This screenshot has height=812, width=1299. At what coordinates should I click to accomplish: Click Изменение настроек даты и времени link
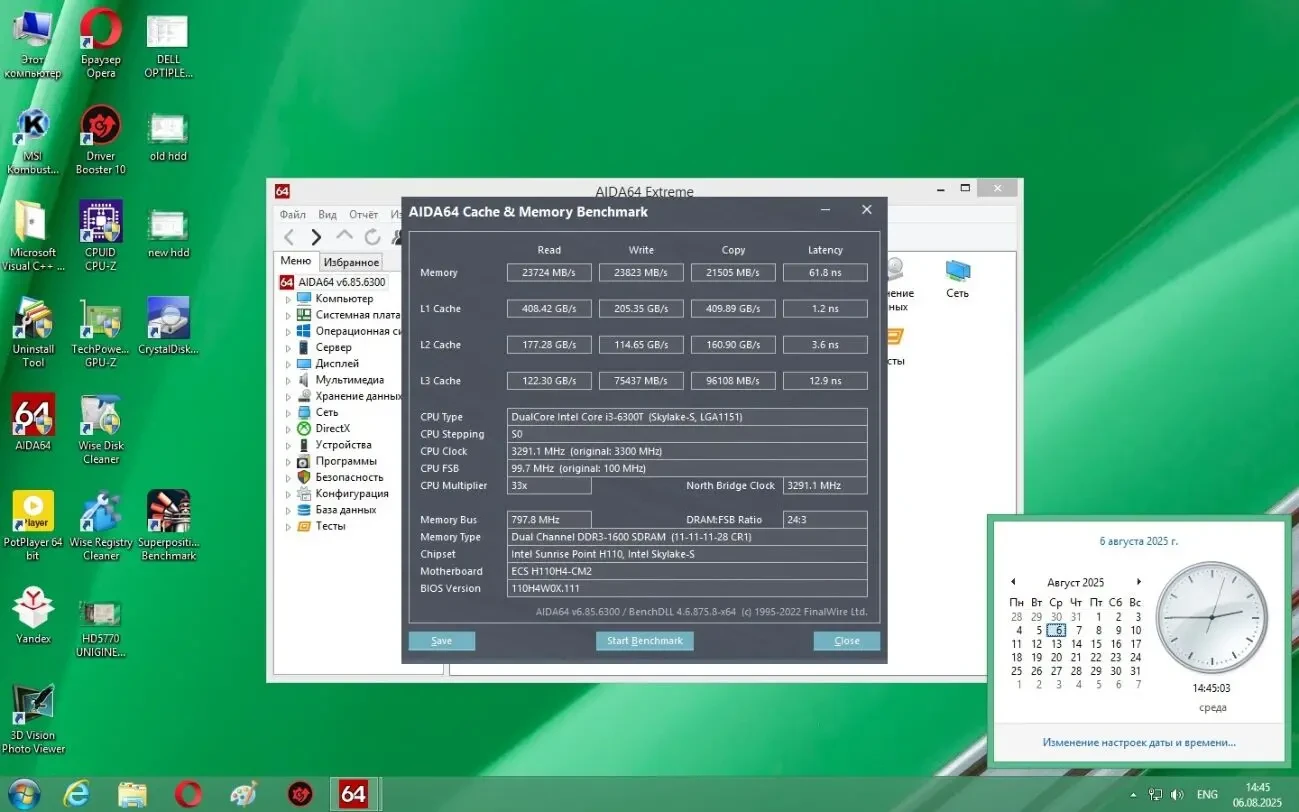[1139, 742]
